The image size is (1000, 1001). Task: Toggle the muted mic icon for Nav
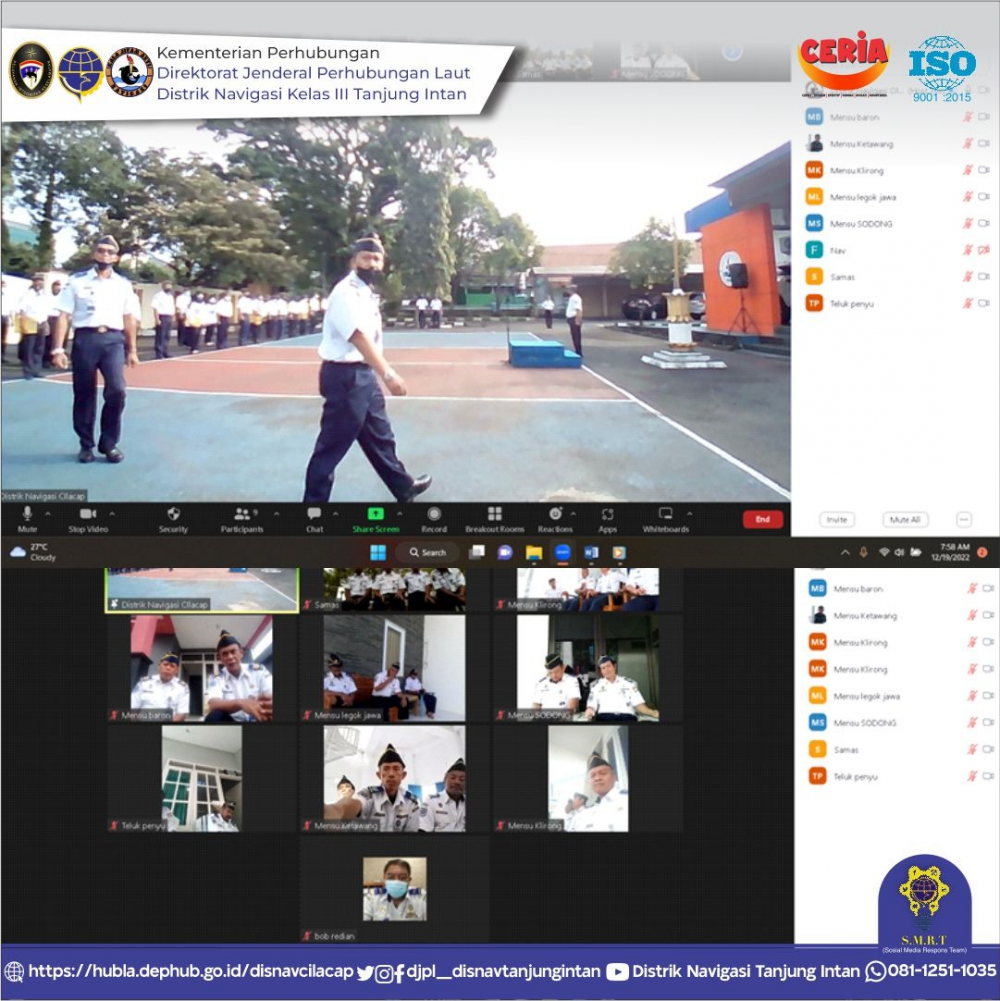point(967,250)
